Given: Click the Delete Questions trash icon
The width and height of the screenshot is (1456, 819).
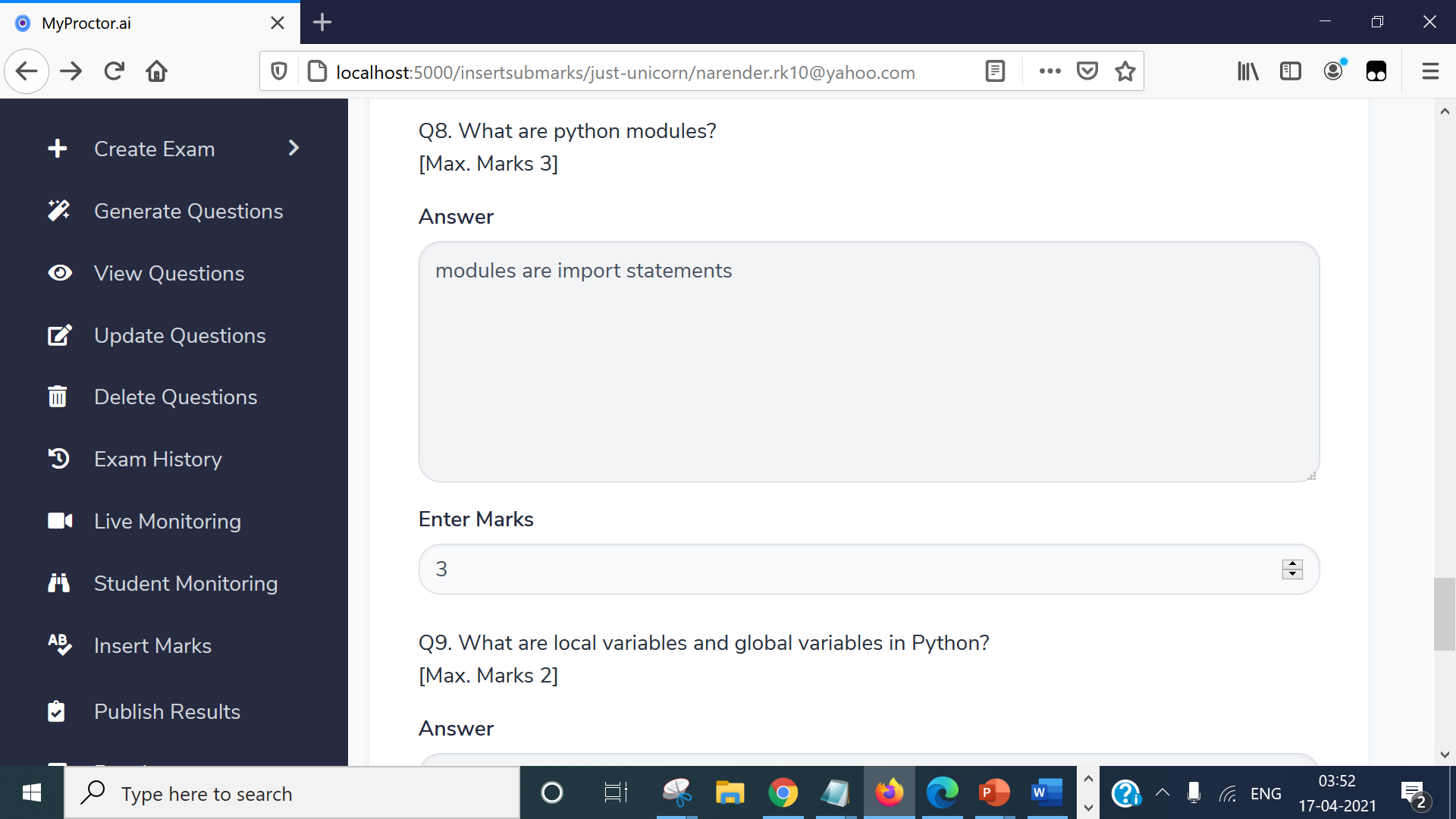Looking at the screenshot, I should click(x=58, y=397).
